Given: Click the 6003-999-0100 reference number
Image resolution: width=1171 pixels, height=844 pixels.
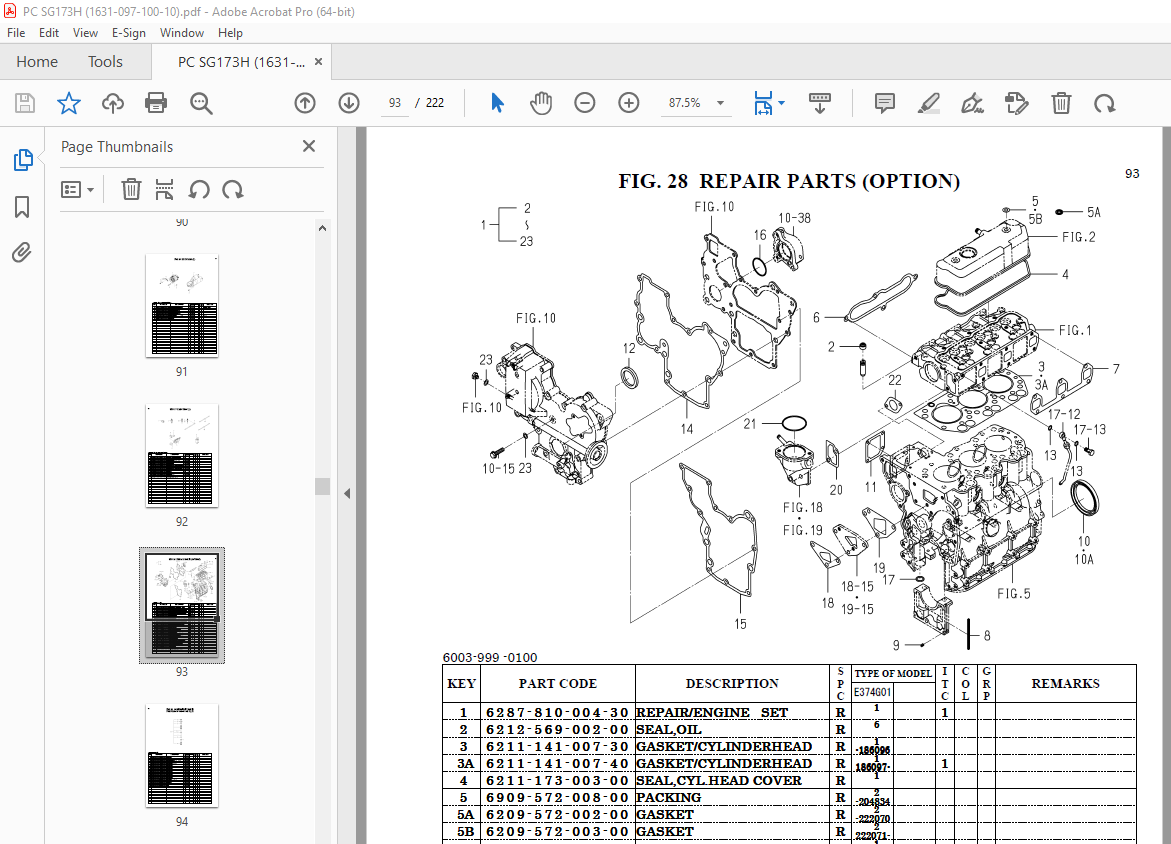Looking at the screenshot, I should click(490, 657).
